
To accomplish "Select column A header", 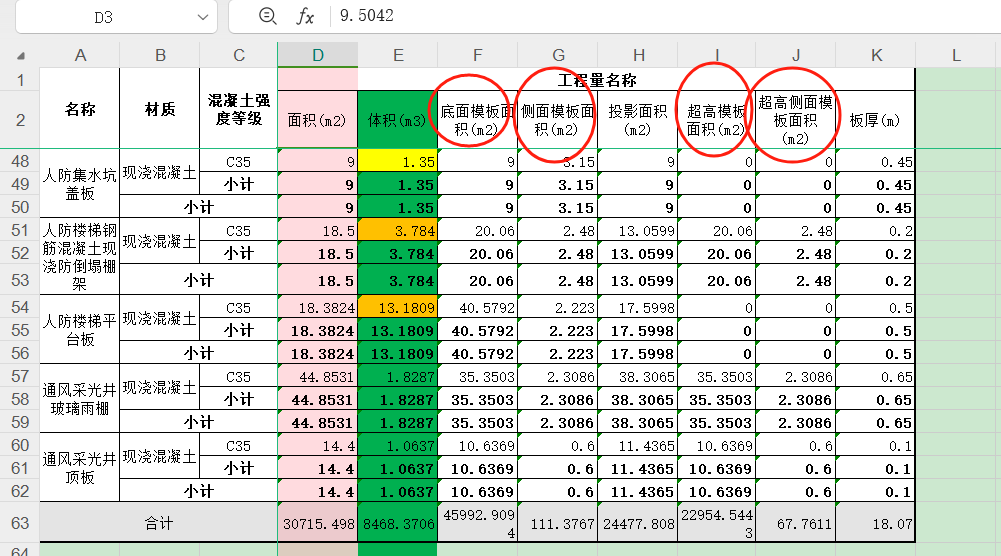I will (x=80, y=56).
